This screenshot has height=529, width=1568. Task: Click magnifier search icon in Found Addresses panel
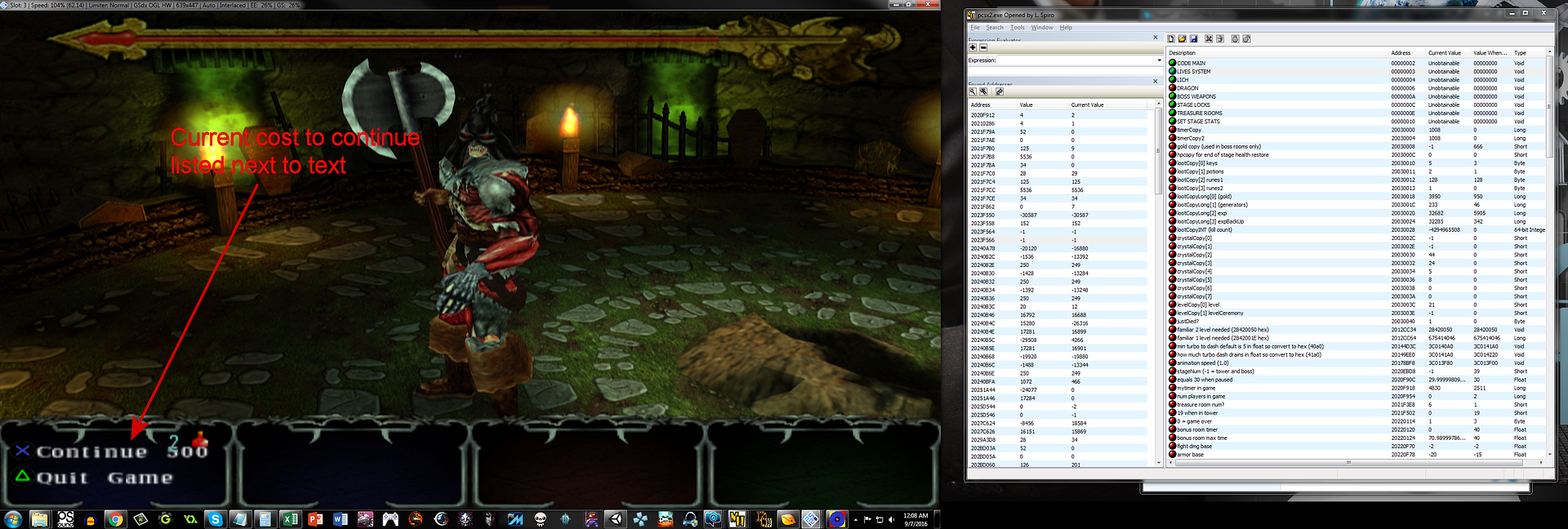(x=973, y=91)
